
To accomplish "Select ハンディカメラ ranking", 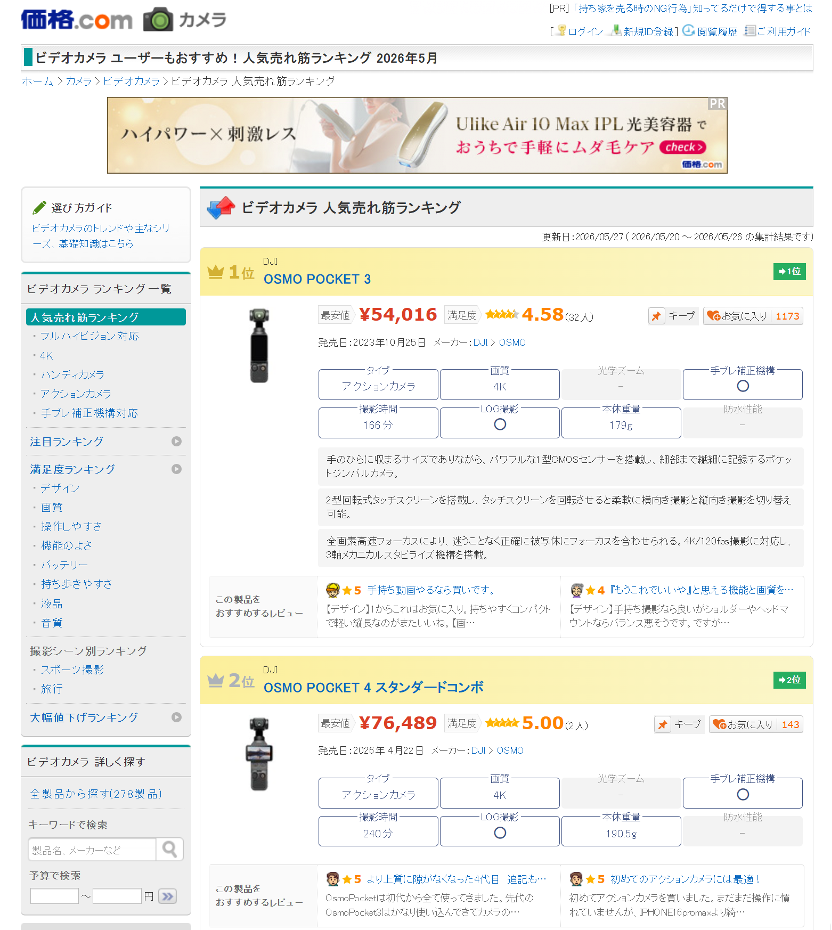I will coord(72,375).
